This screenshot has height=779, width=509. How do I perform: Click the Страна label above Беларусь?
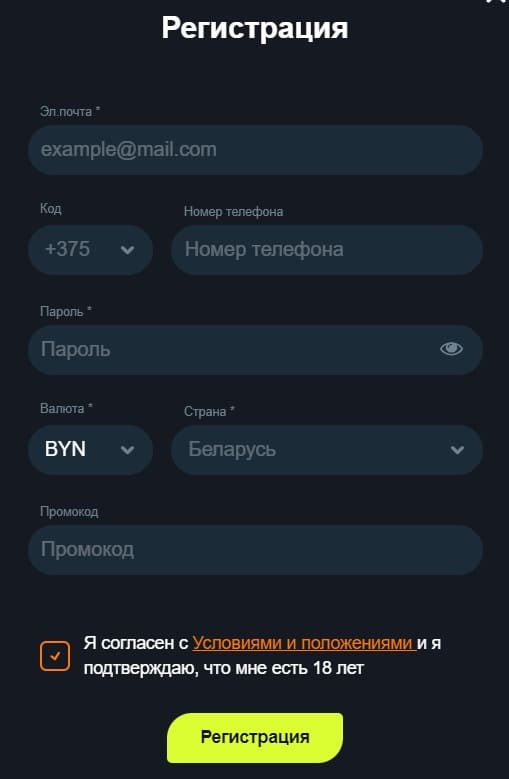pyautogui.click(x=210, y=412)
